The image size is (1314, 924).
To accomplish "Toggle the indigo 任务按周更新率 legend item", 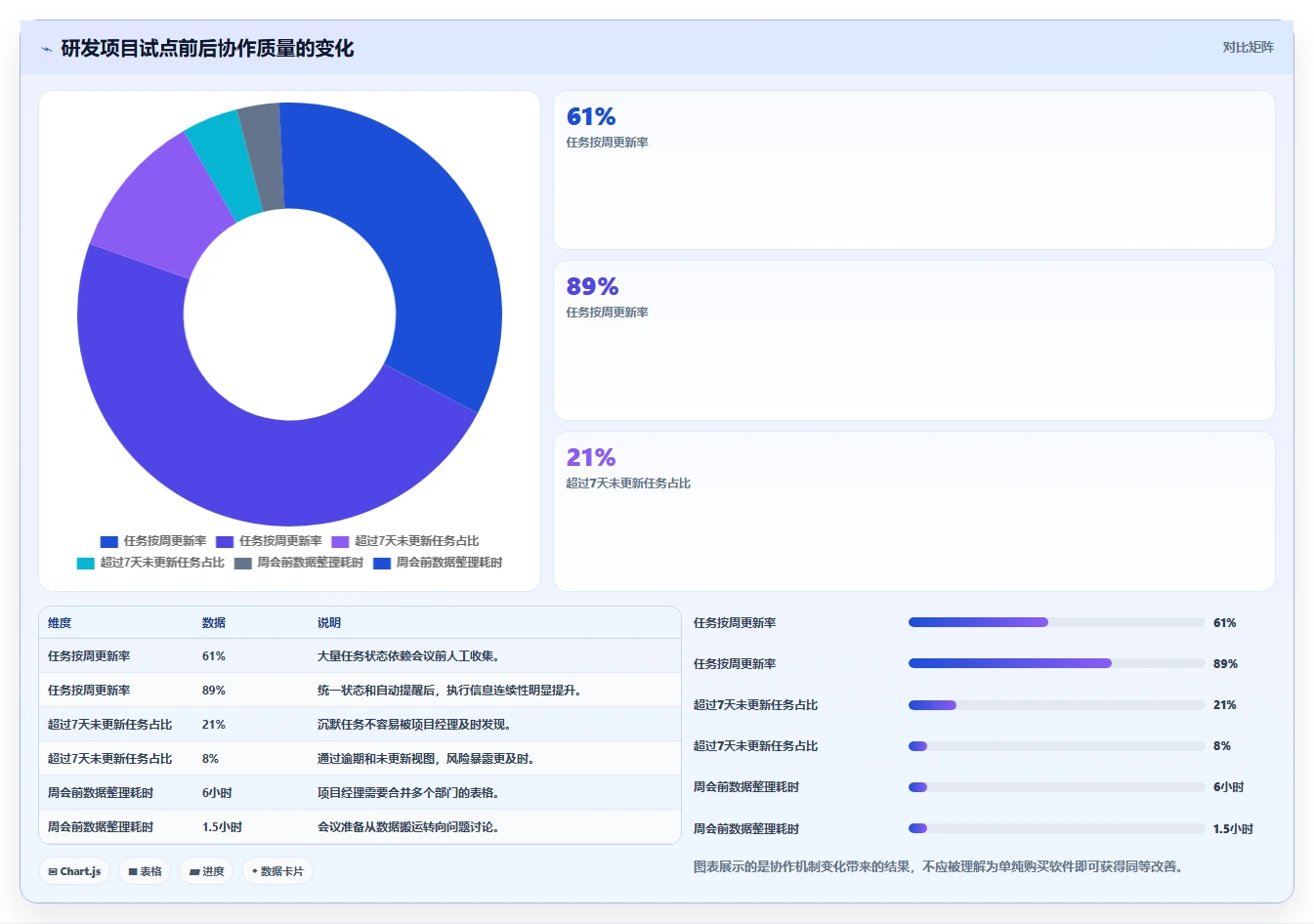I will (x=269, y=541).
